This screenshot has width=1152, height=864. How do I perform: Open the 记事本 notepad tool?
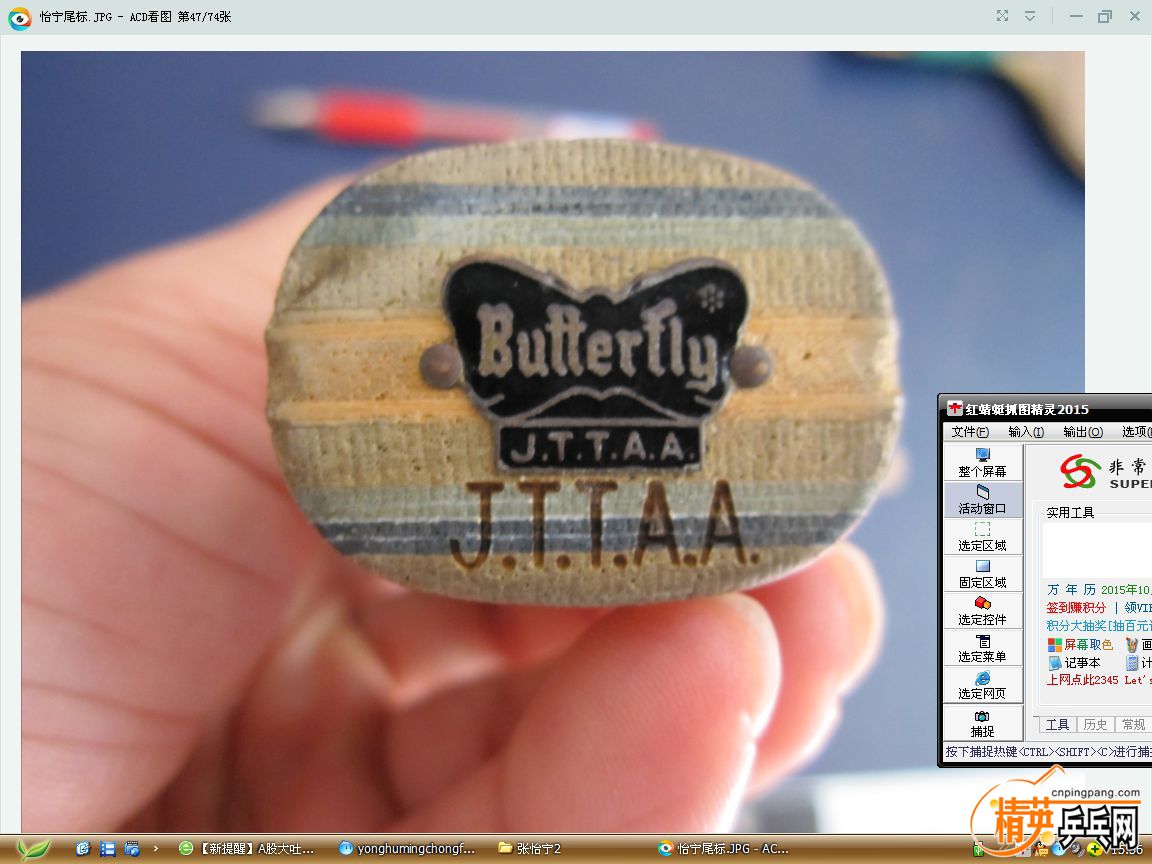(1074, 662)
